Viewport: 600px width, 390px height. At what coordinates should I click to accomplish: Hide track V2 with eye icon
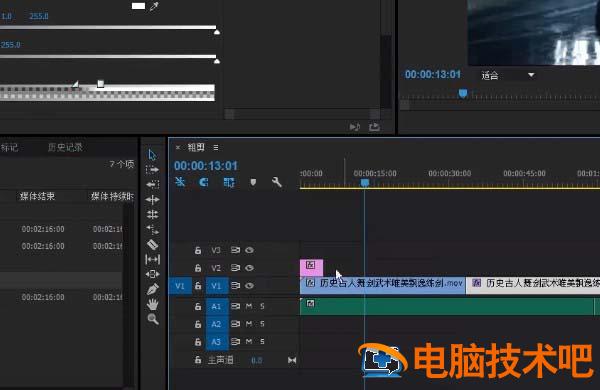(x=249, y=268)
